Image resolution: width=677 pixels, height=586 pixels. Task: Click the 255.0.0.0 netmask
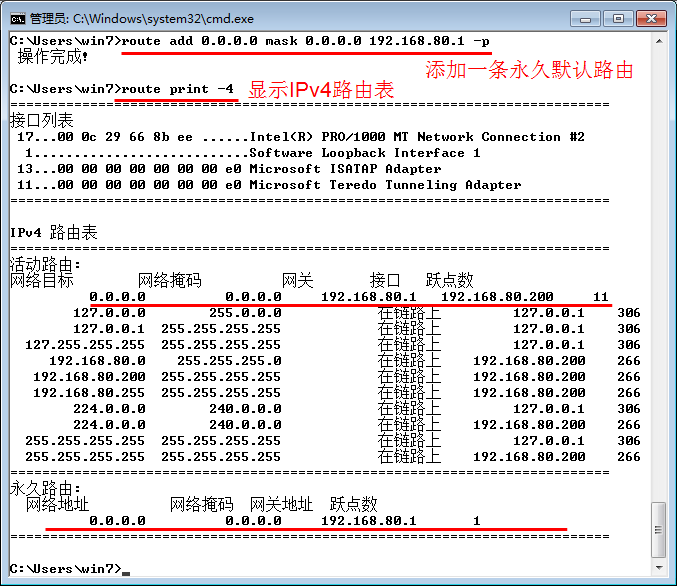245,313
